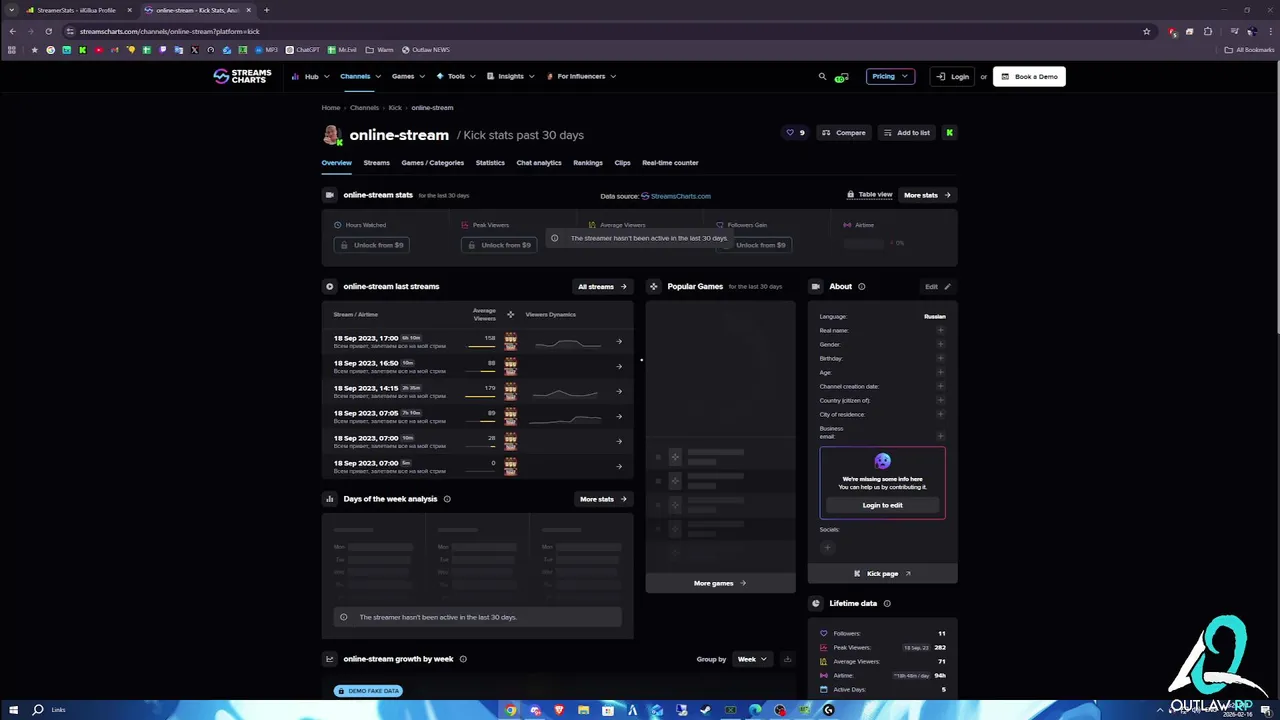Open Chrome from the Windows taskbar
The height and width of the screenshot is (720, 1280).
(511, 710)
